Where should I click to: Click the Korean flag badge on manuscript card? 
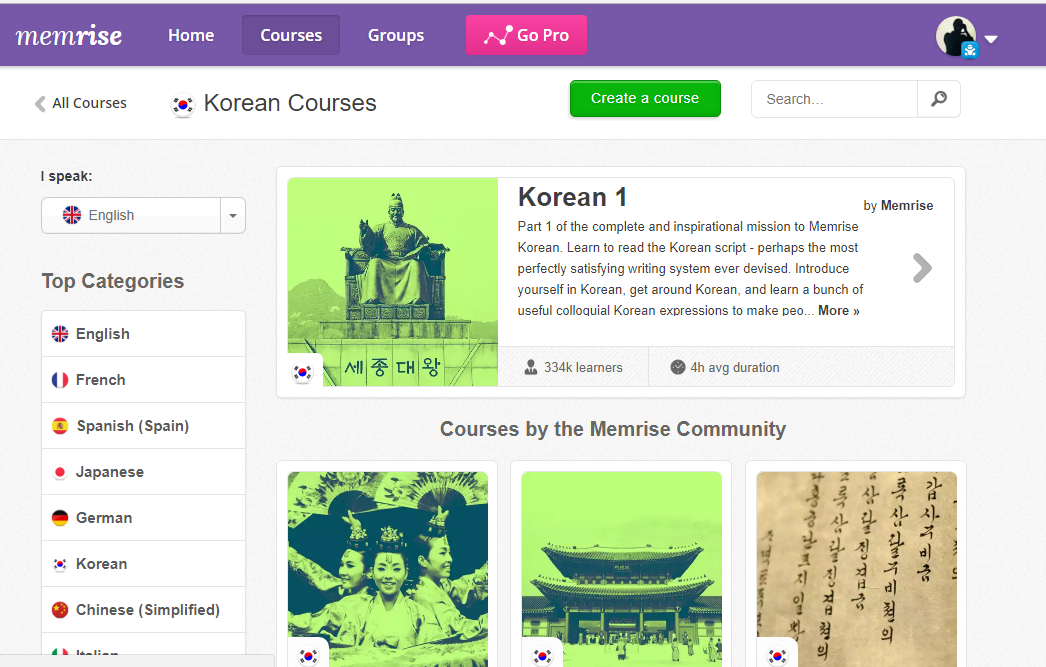point(777,656)
